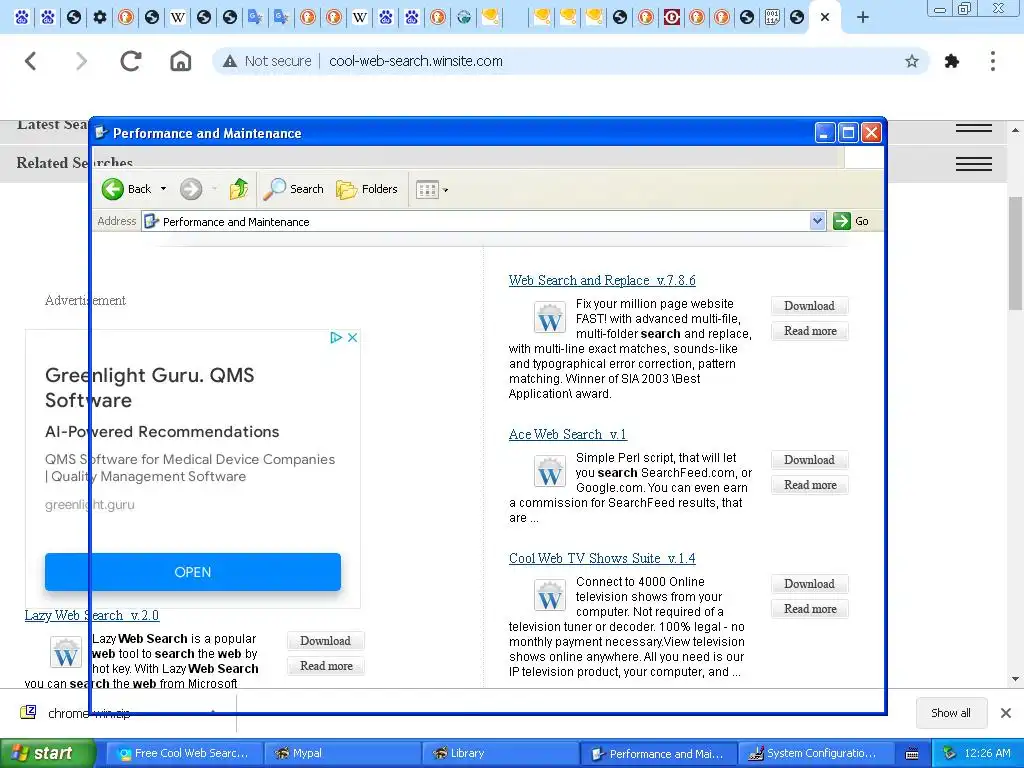Click the W icon beside Web Search and Replace
Image resolution: width=1024 pixels, height=768 pixels.
coord(550,318)
